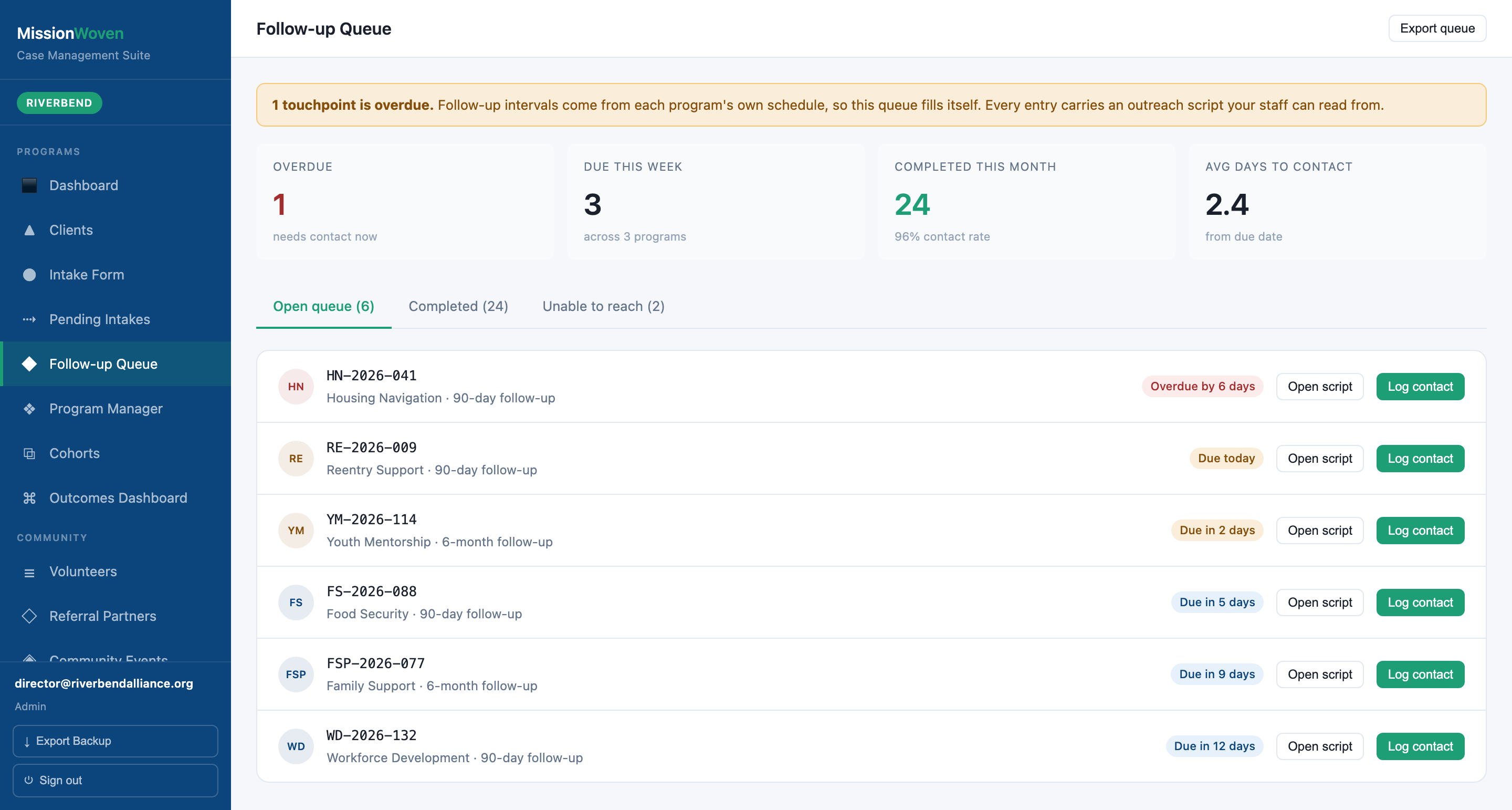Log contact for YM-2026-114
The width and height of the screenshot is (1512, 810).
[x=1420, y=531]
